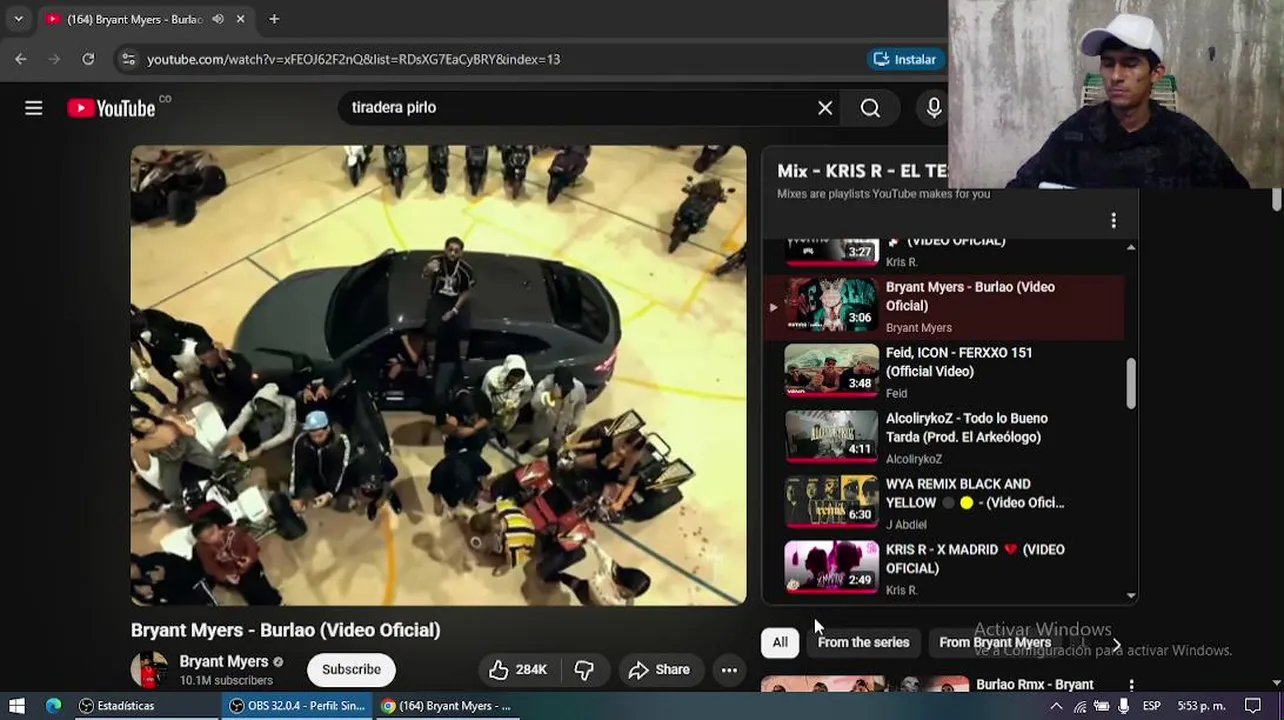The width and height of the screenshot is (1284, 720).
Task: Go to YouTube home via logo
Action: (x=112, y=108)
